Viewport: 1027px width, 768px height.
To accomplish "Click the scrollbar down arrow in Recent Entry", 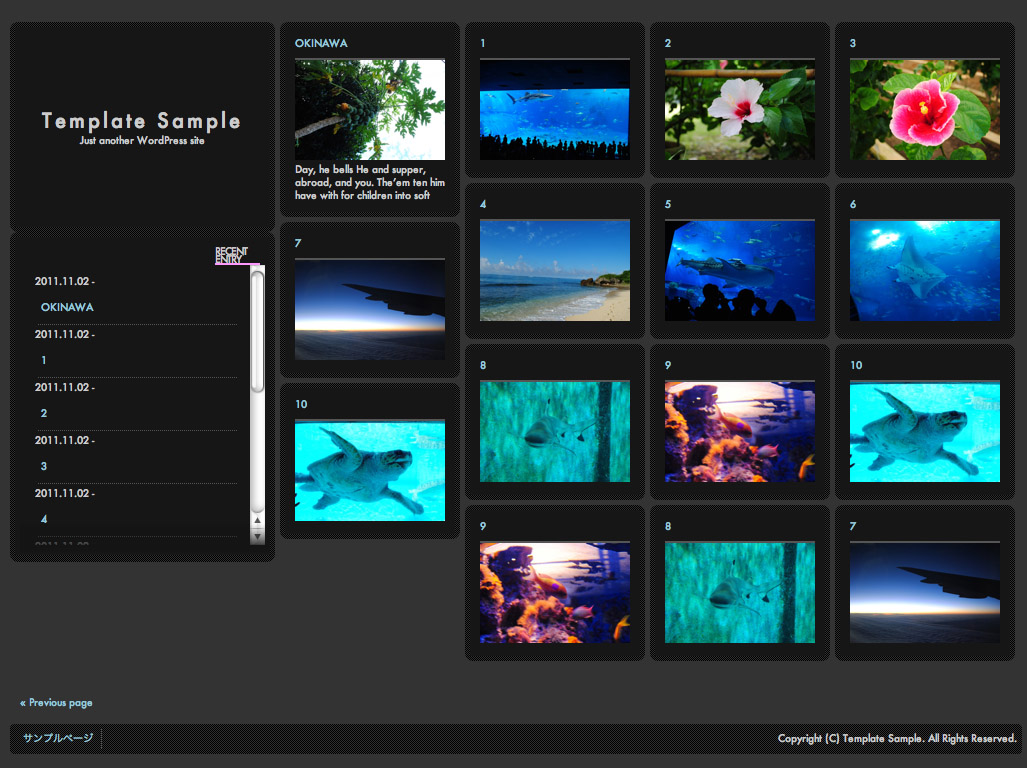I will [257, 537].
